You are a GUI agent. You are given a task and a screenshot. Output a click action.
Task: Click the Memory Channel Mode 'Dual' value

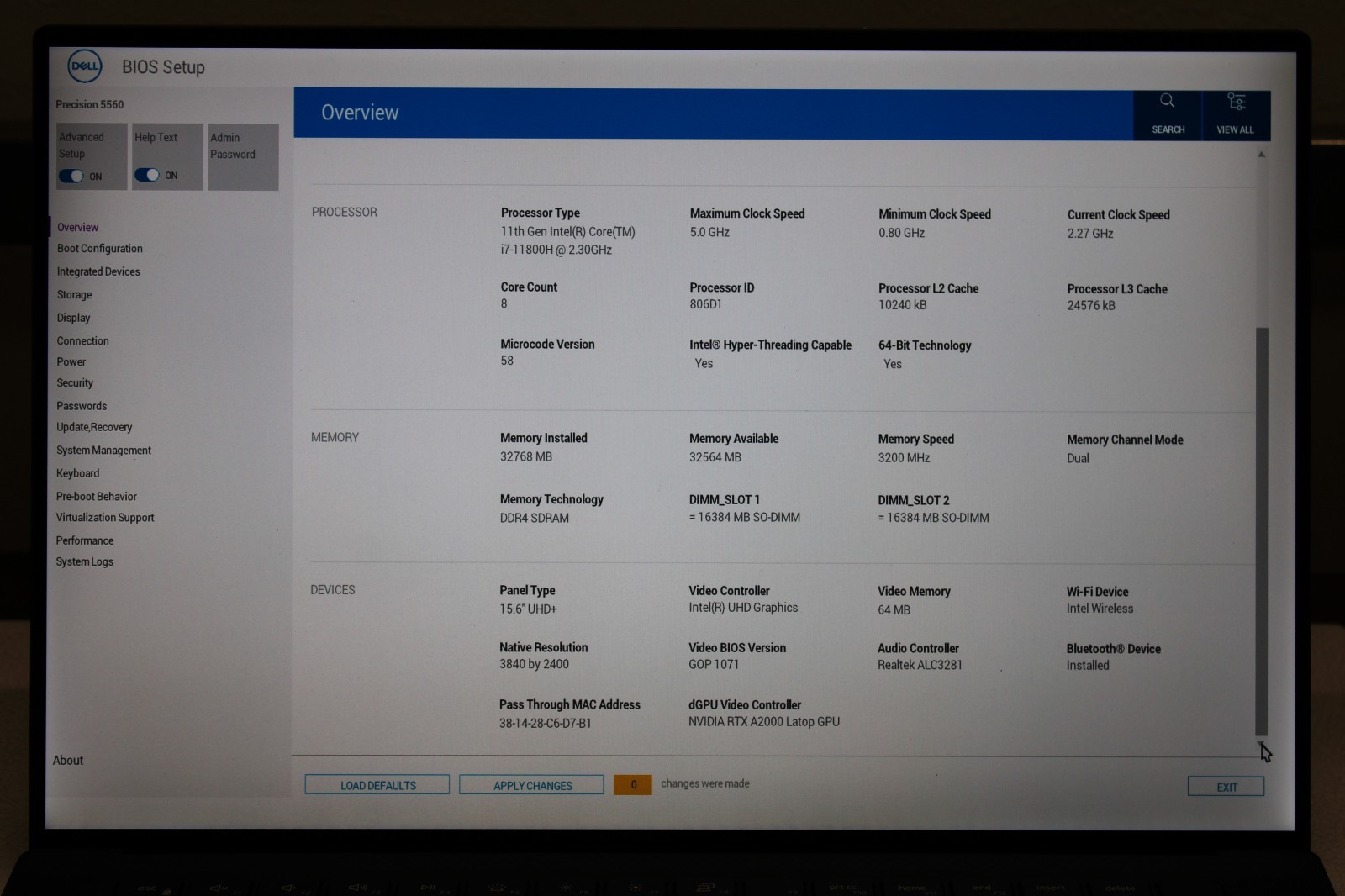(x=1078, y=458)
